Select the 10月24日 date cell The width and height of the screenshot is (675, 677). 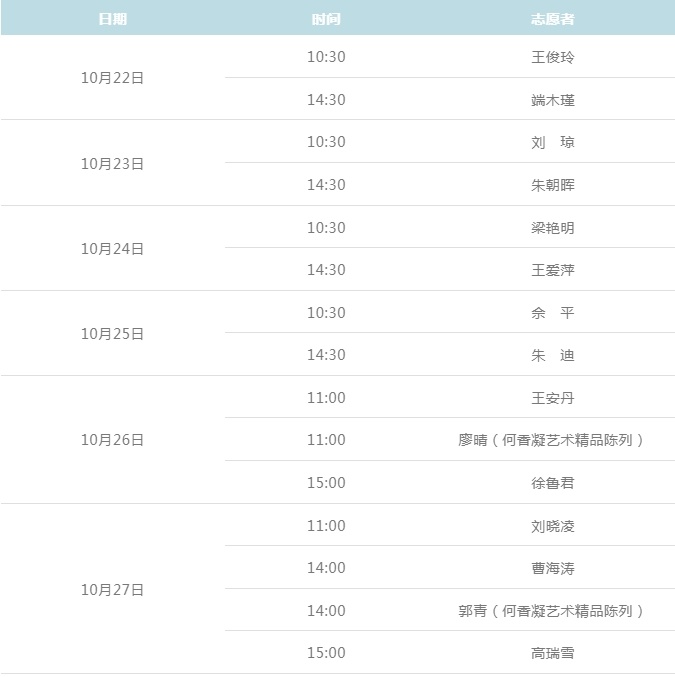(113, 249)
